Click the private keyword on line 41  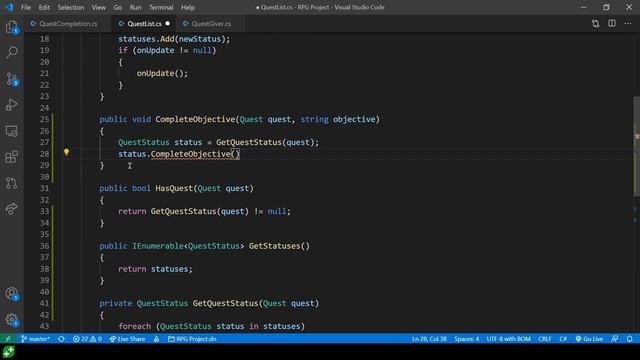116,303
